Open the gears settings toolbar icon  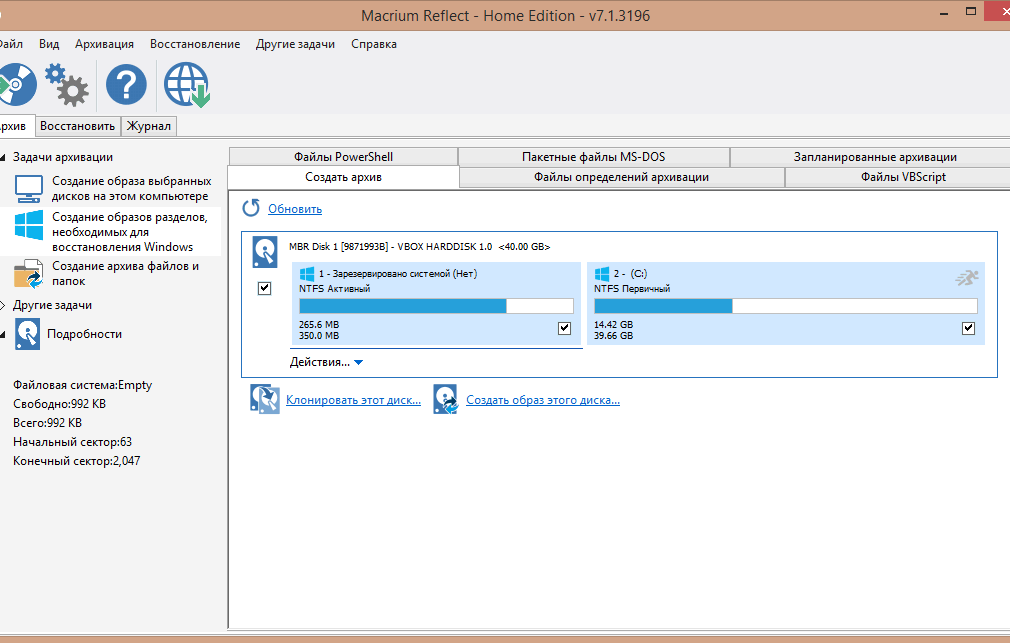point(67,84)
